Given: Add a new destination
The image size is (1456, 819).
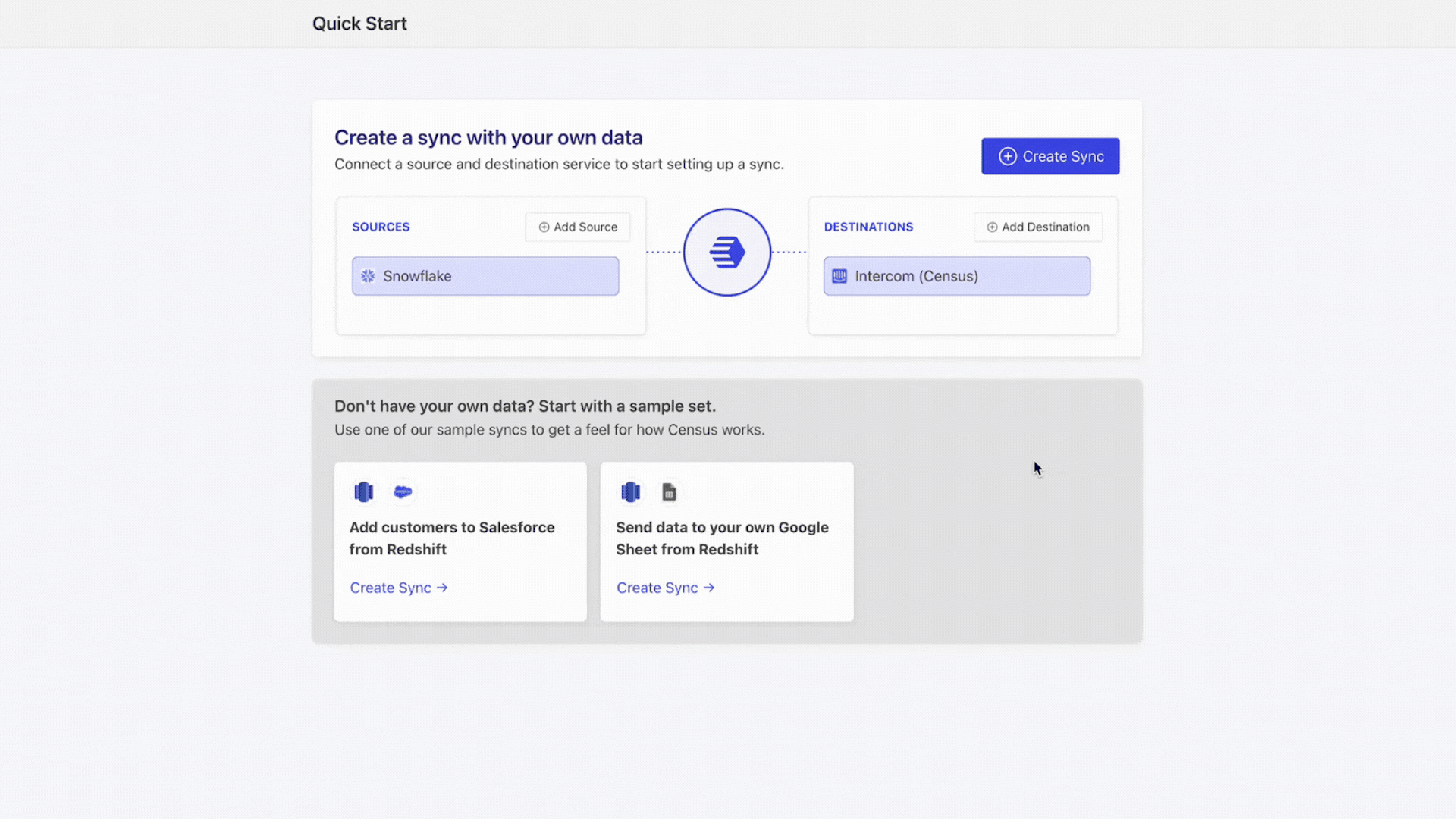Looking at the screenshot, I should point(1037,227).
